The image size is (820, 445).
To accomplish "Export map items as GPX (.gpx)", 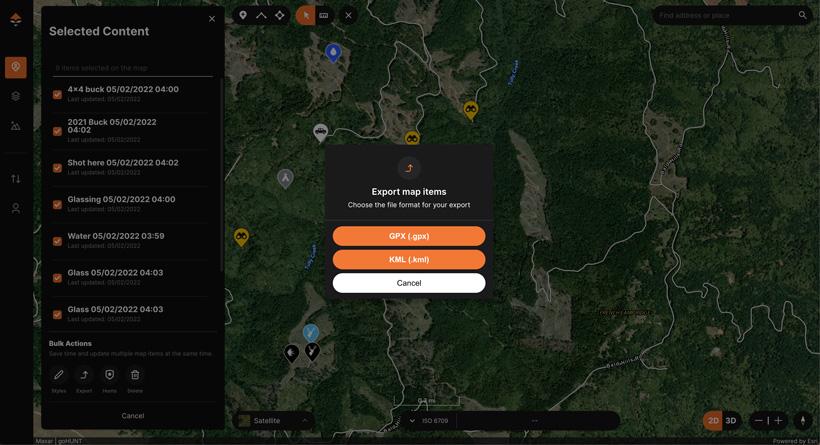I will point(408,236).
